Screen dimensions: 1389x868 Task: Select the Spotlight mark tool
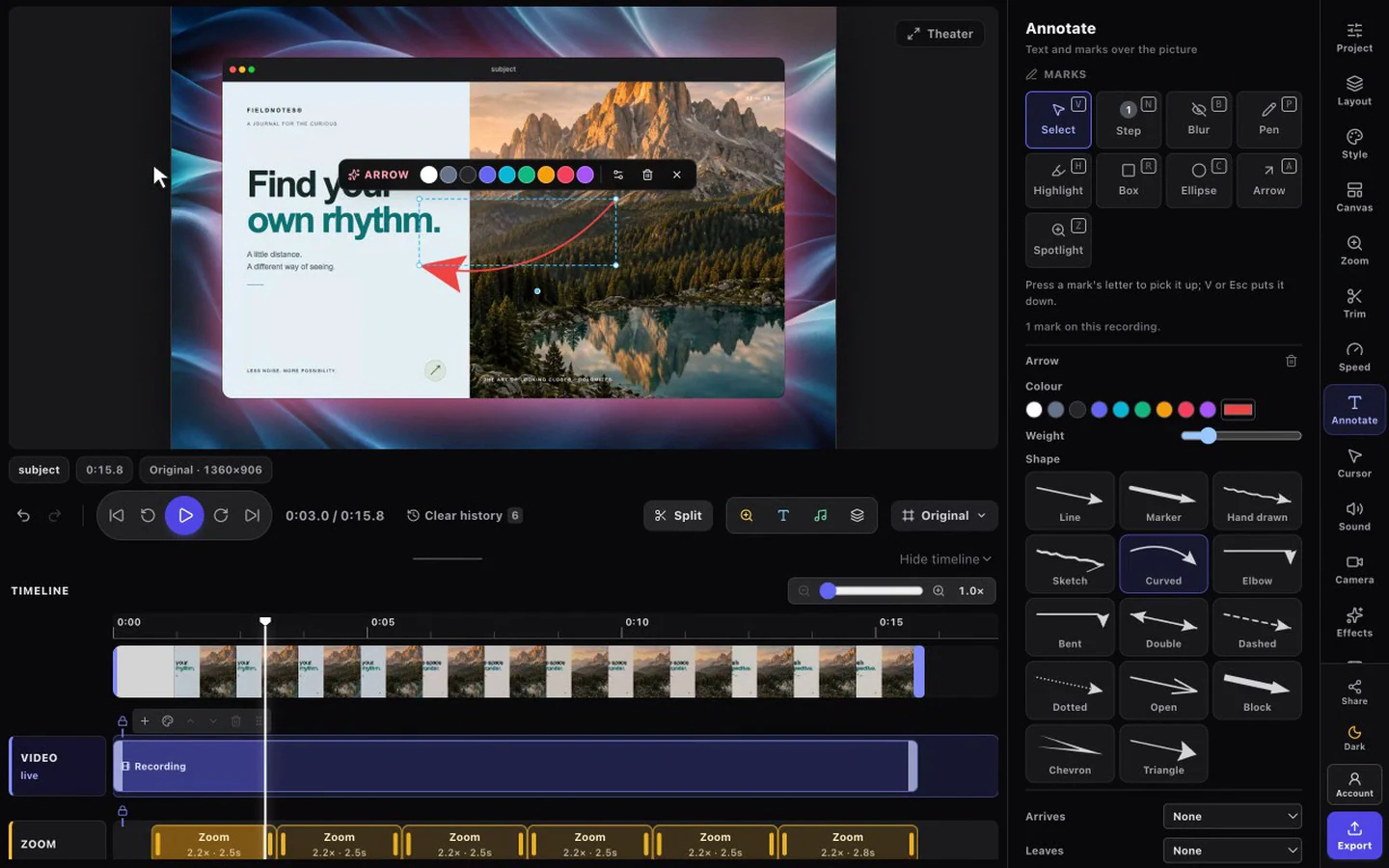[x=1058, y=239]
